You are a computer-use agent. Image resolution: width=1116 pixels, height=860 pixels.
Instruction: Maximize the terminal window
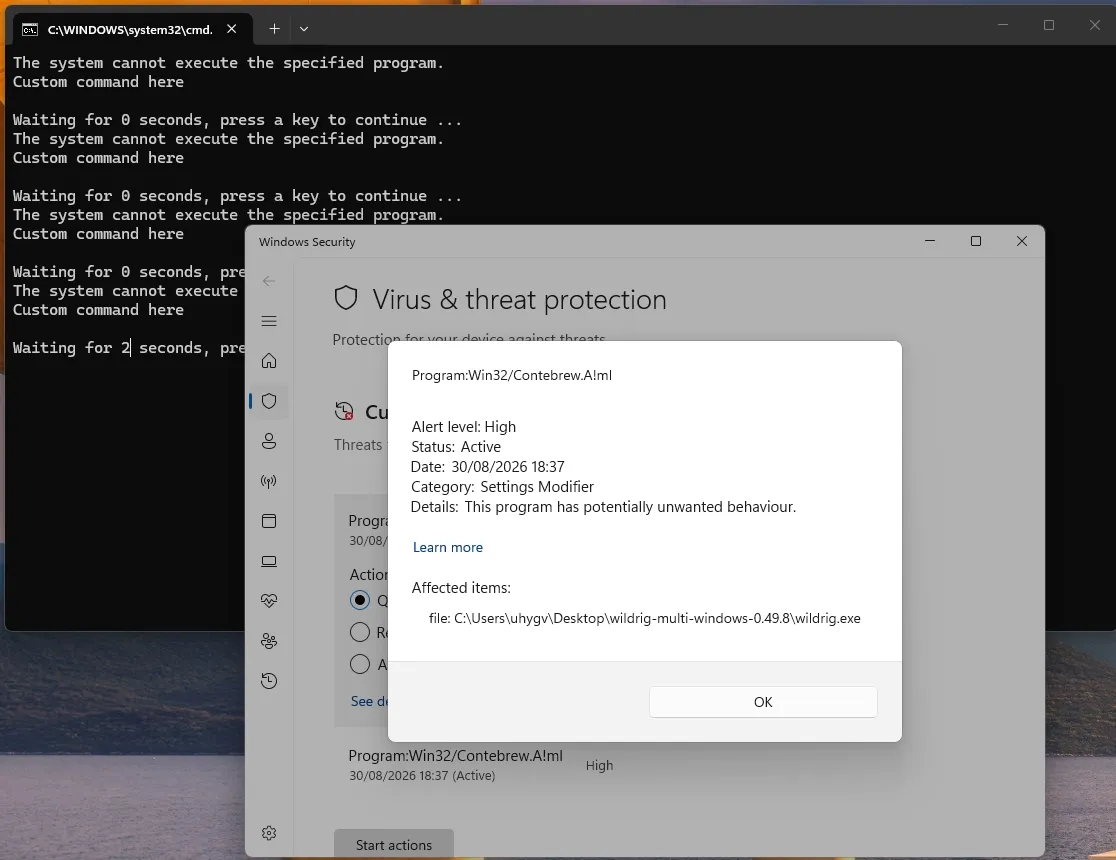(1048, 25)
